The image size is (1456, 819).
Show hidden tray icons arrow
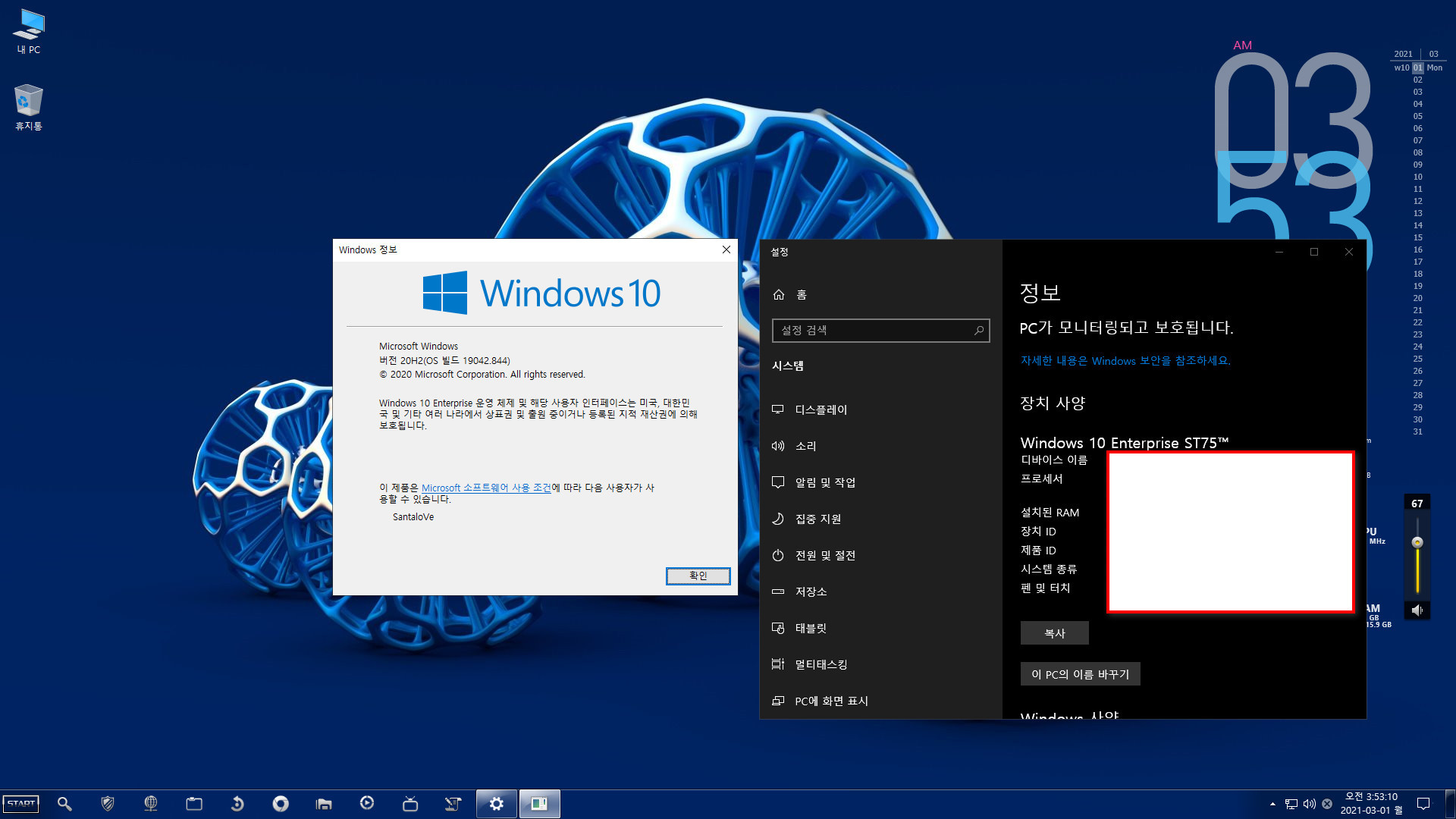click(x=1272, y=804)
